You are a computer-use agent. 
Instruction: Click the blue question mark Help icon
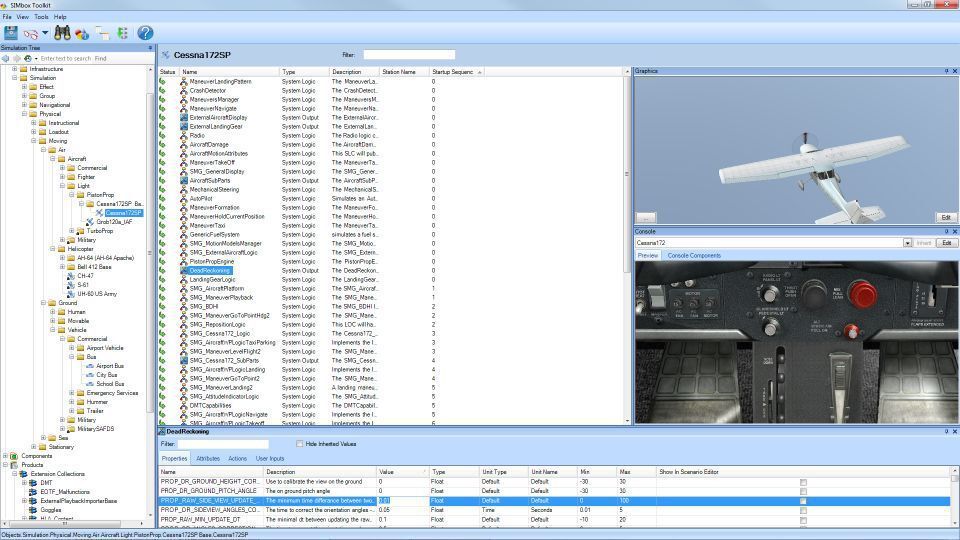tap(145, 33)
